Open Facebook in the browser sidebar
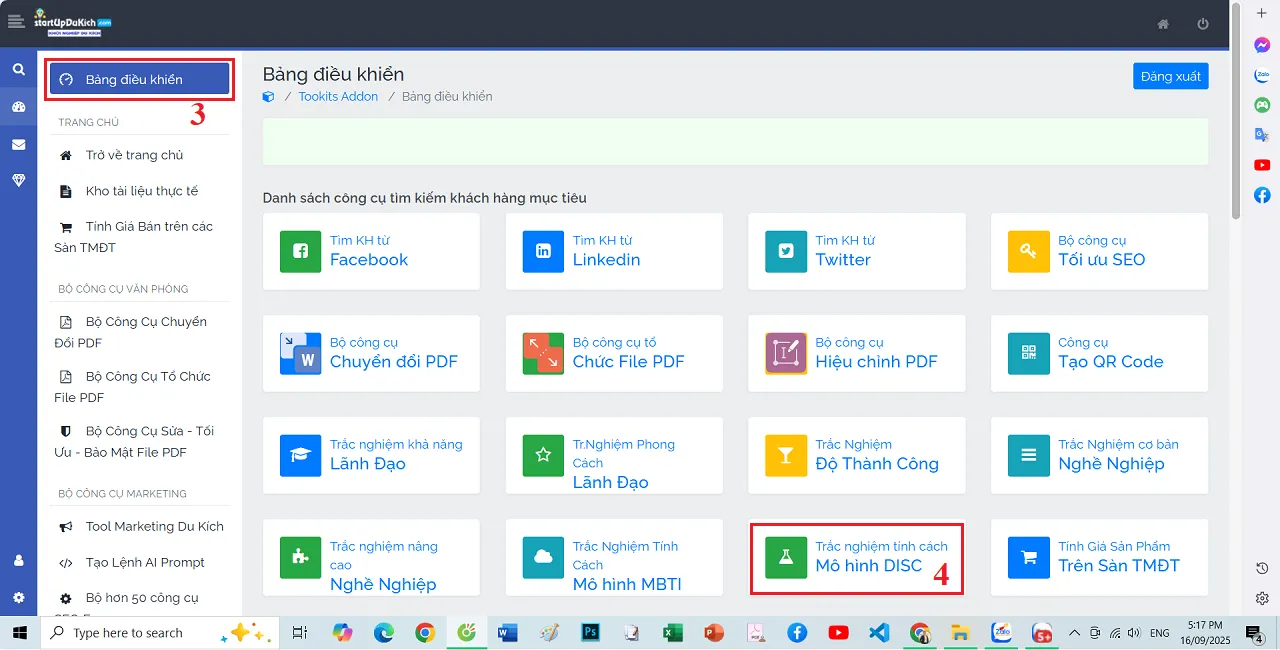Screen dimensions: 1280x650 1262,195
